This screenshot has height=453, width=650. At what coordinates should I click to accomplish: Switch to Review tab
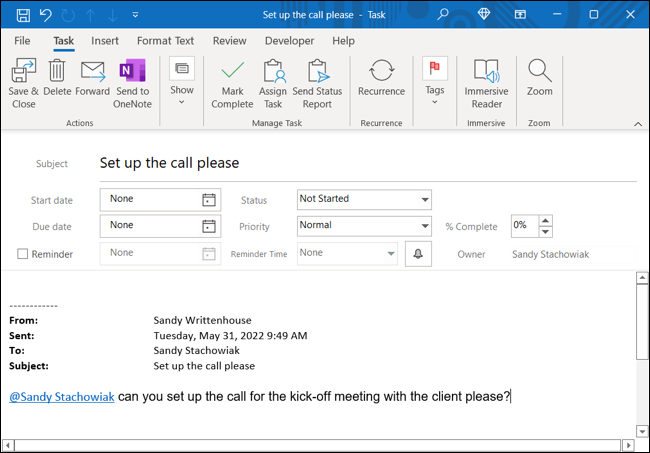[x=230, y=41]
